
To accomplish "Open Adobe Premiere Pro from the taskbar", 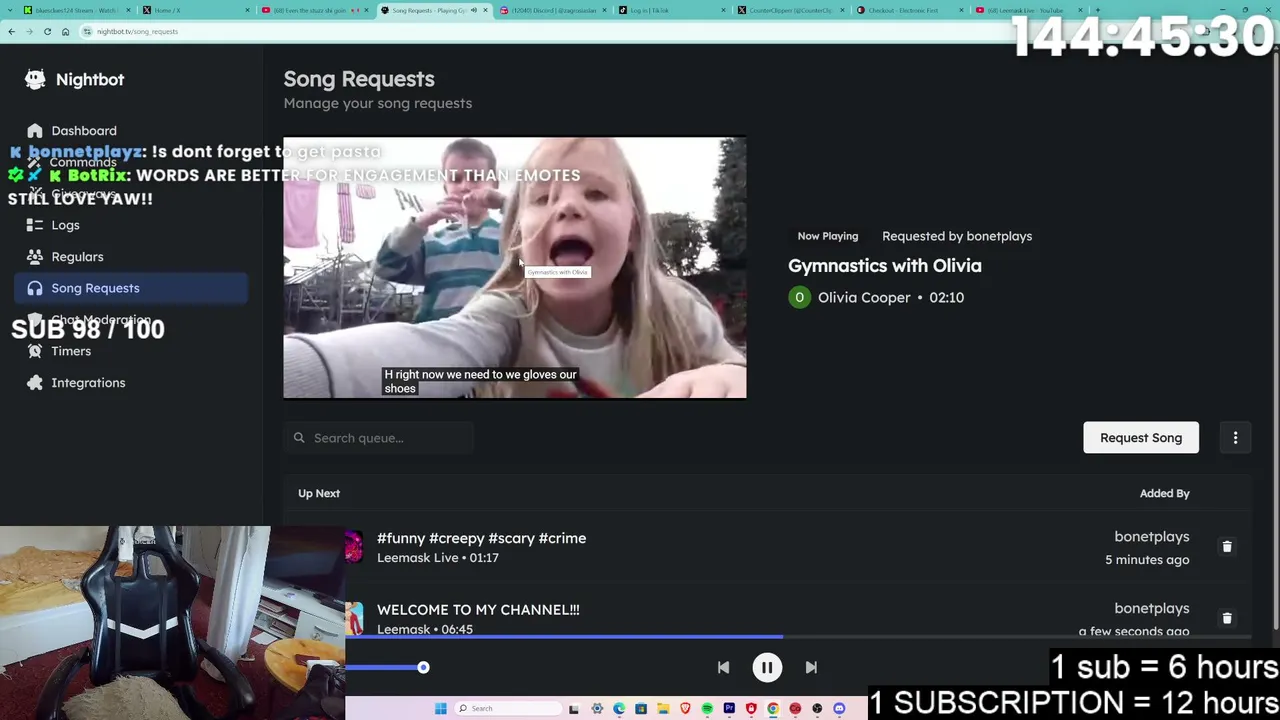I will (x=729, y=709).
